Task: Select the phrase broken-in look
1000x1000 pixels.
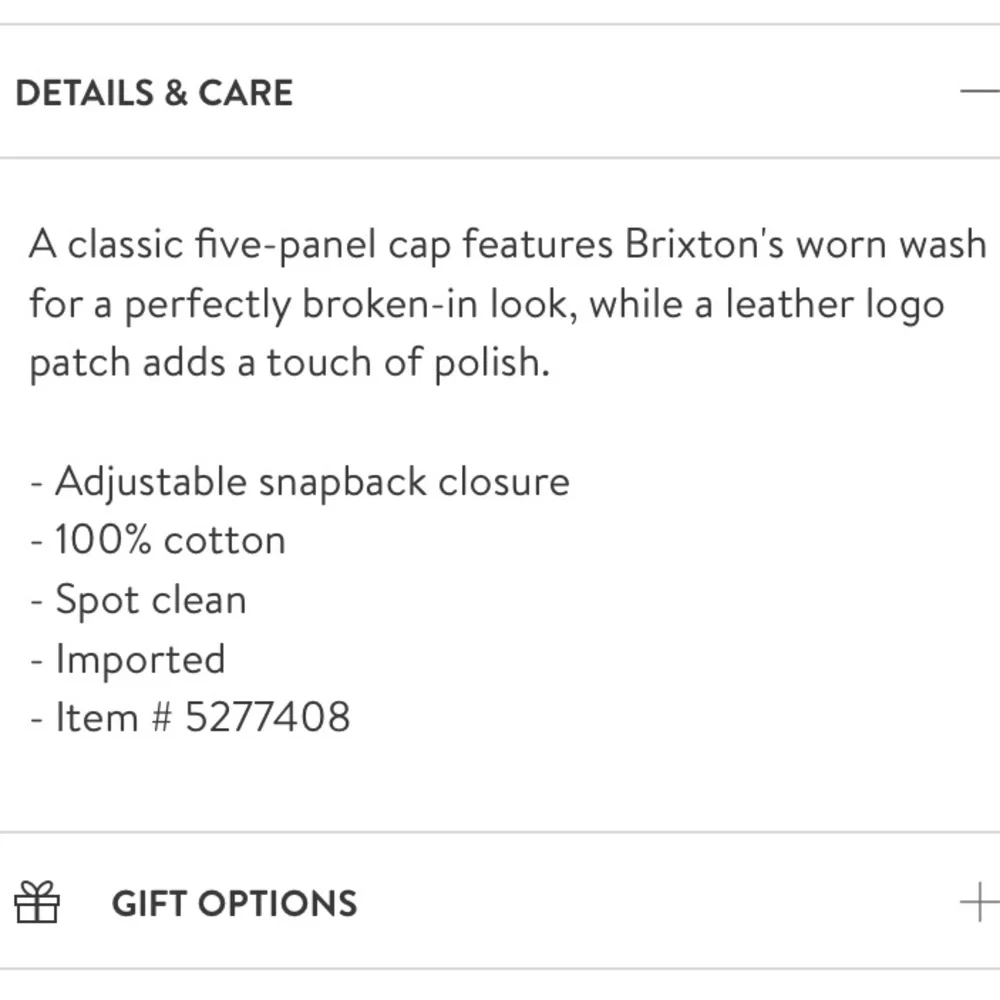Action: coord(435,304)
